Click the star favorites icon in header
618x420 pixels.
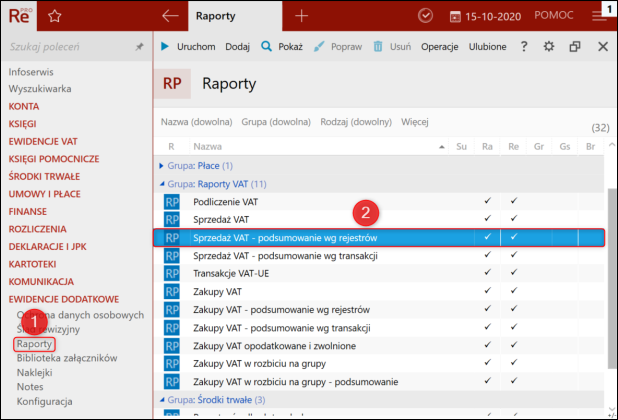point(55,16)
